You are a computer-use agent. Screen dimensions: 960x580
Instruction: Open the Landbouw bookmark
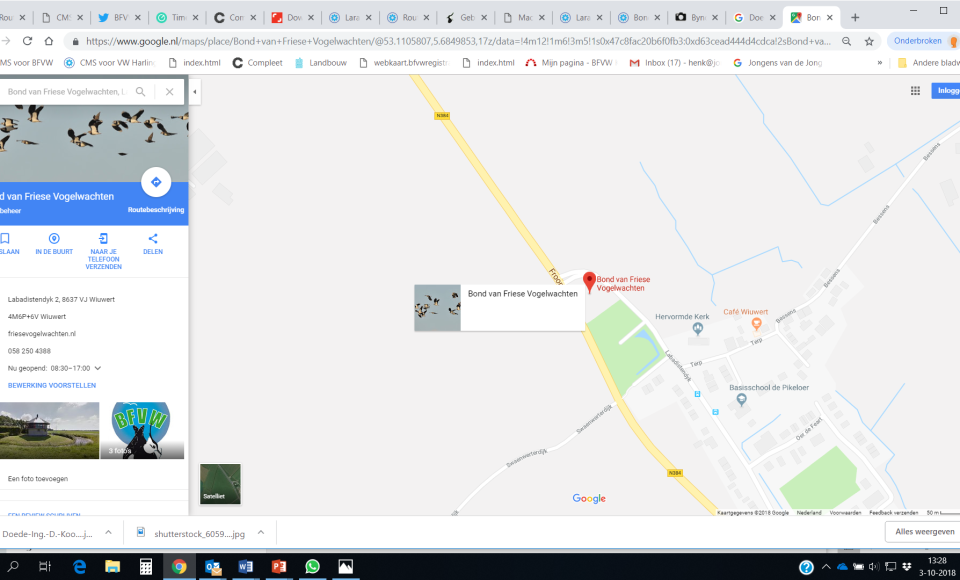pyautogui.click(x=321, y=62)
